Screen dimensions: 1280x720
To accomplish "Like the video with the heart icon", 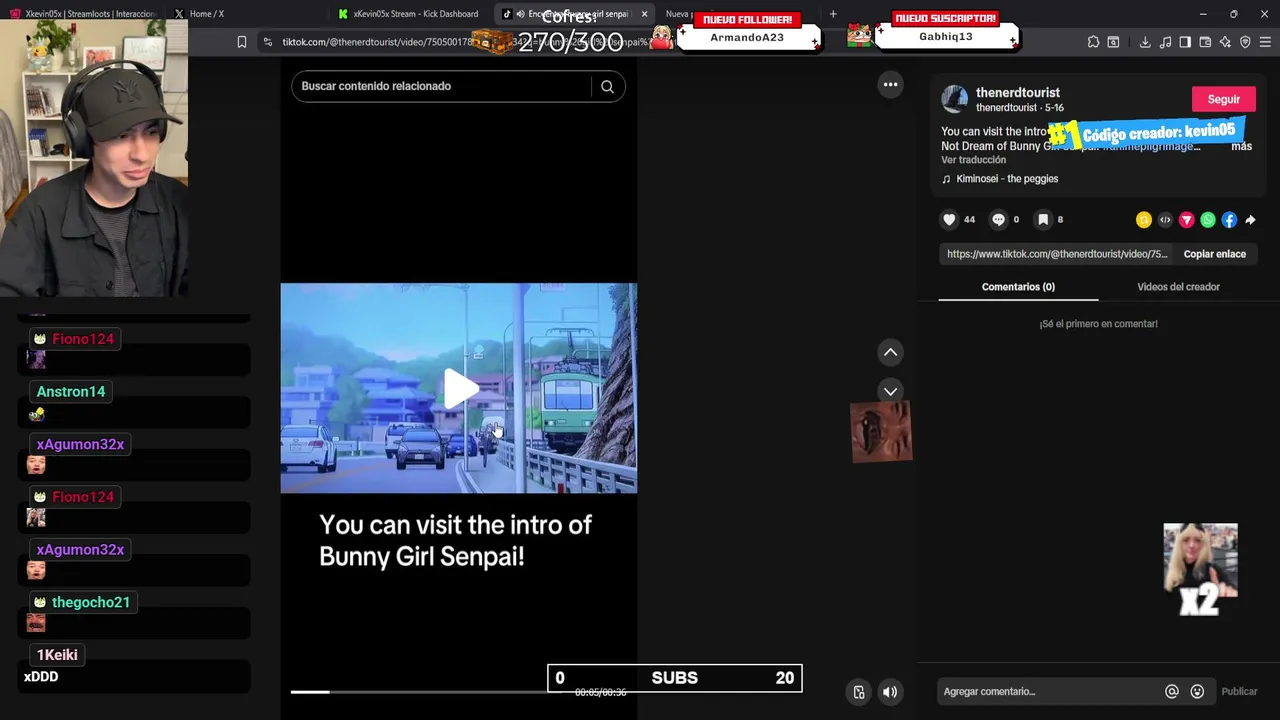I will point(949,220).
